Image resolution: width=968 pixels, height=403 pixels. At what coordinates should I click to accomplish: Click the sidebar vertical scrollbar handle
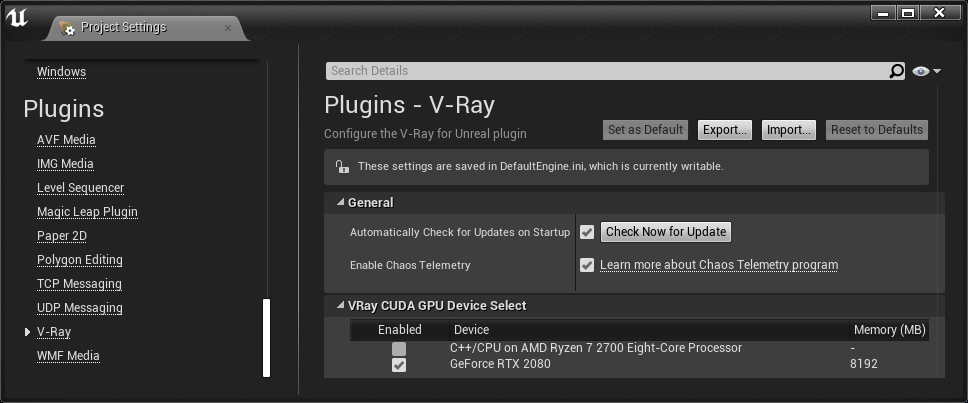pos(267,338)
